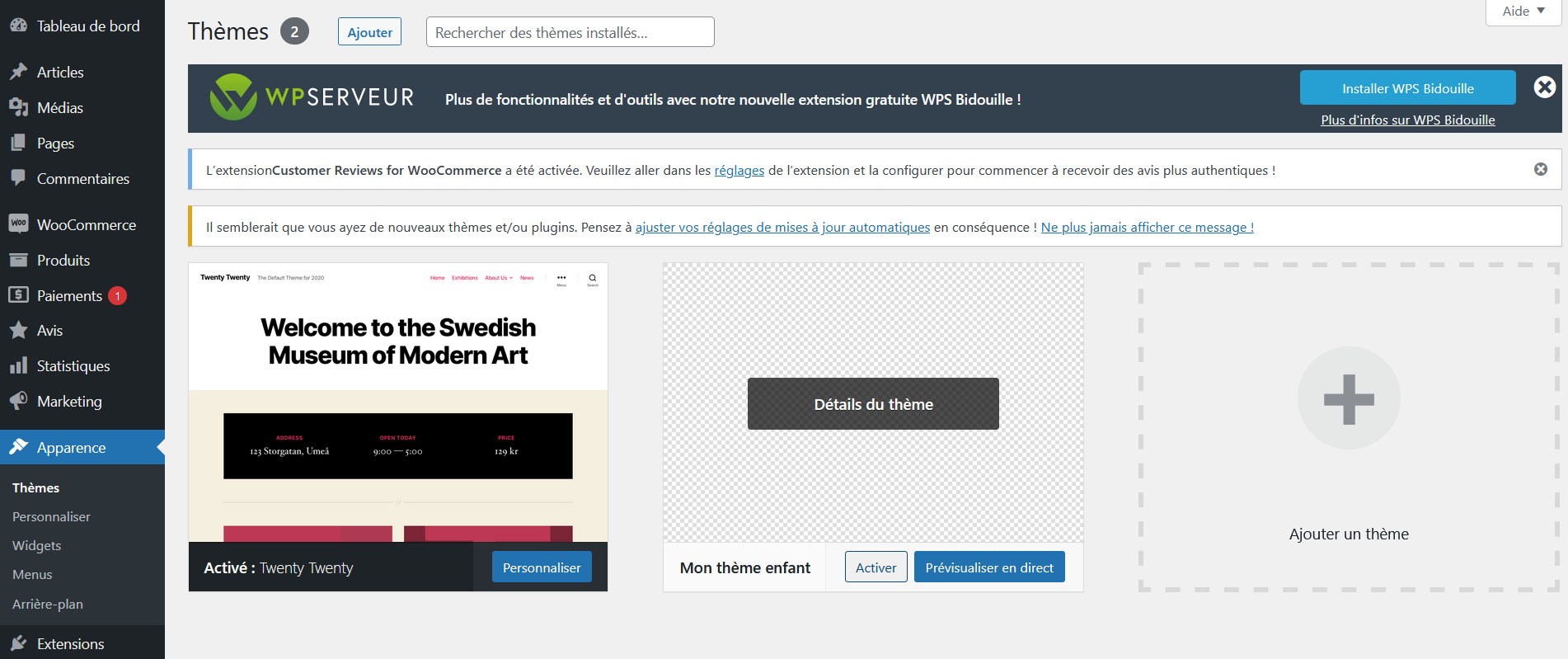Click the Avis star icon
The height and width of the screenshot is (659, 1568).
19,330
